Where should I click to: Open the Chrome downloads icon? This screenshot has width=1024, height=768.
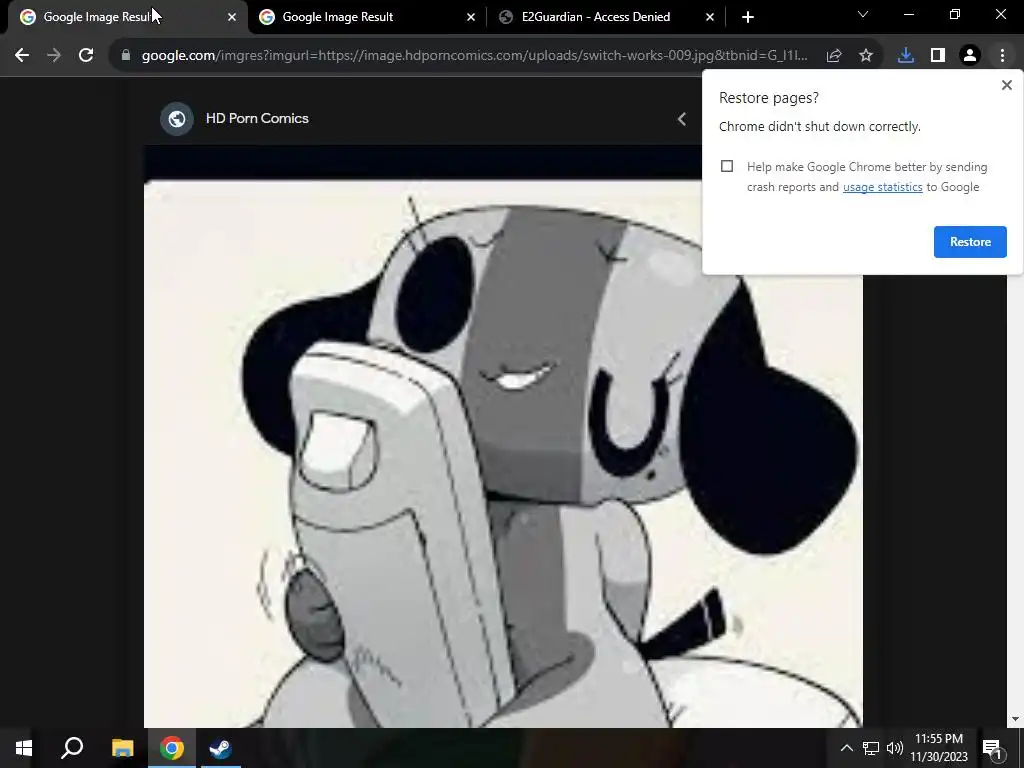[x=906, y=56]
